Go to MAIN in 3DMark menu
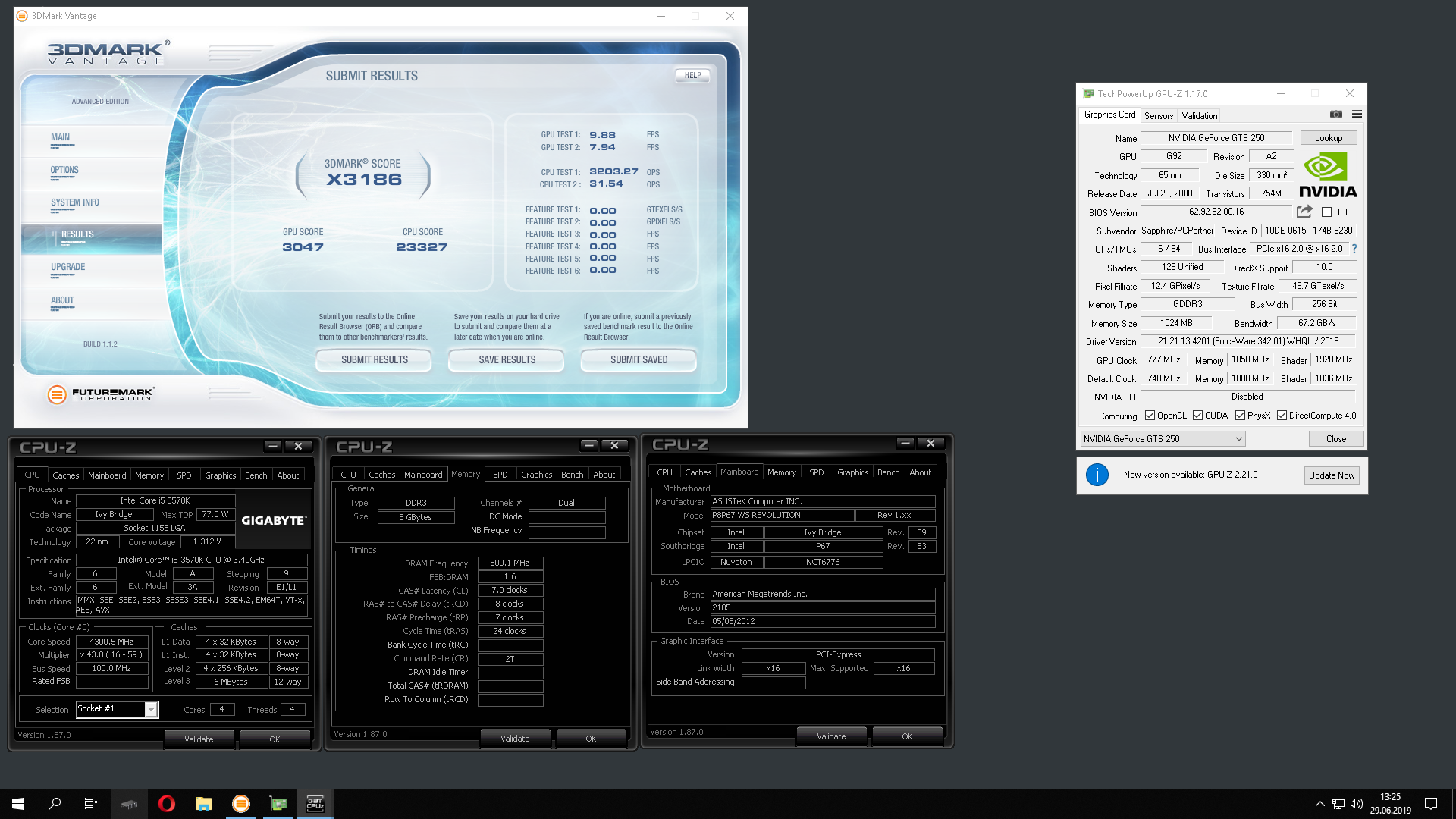The width and height of the screenshot is (1456, 819). point(60,137)
